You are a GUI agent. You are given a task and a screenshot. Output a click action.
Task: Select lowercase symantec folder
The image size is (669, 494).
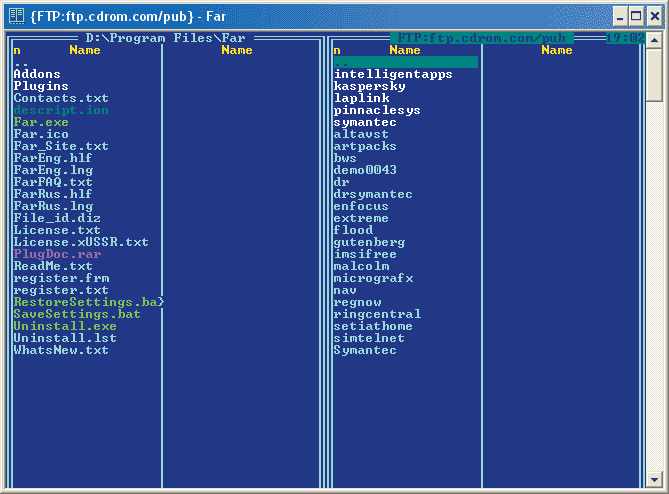coord(365,122)
